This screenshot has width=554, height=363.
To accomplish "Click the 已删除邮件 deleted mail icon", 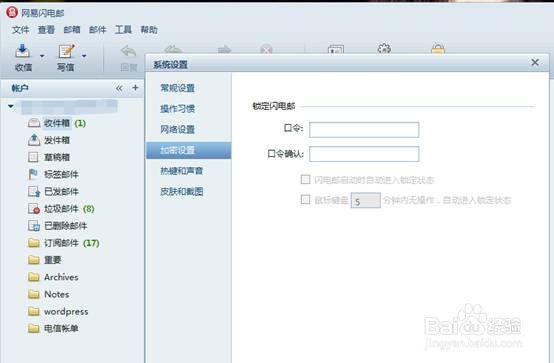I will [x=34, y=226].
